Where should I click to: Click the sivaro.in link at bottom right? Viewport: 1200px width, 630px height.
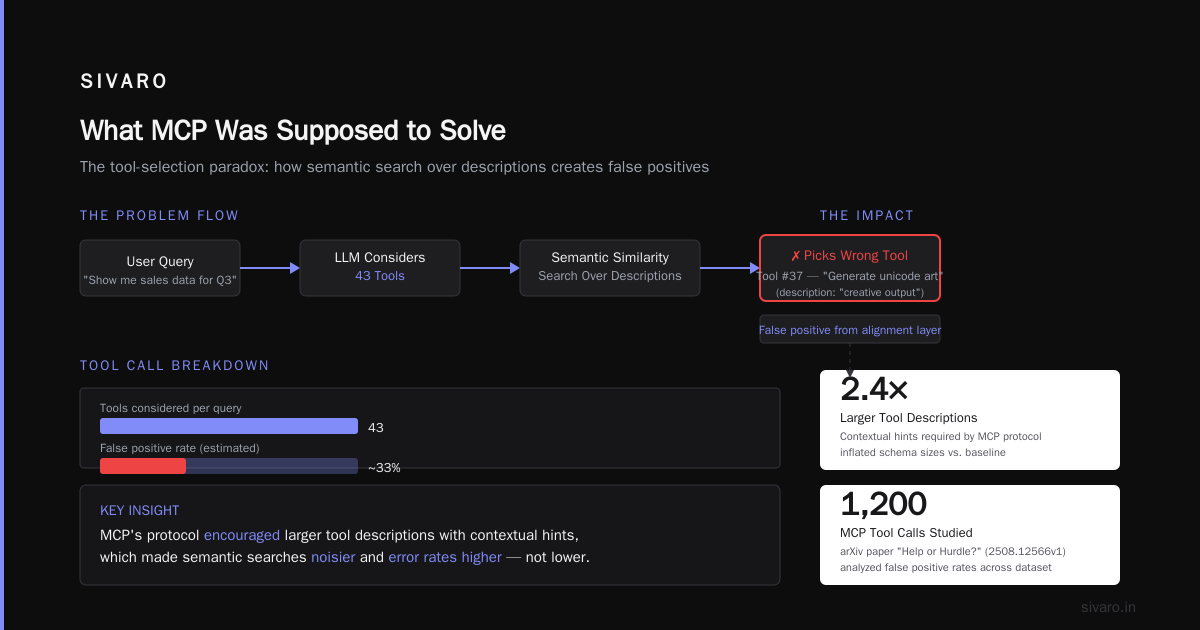[x=1108, y=607]
